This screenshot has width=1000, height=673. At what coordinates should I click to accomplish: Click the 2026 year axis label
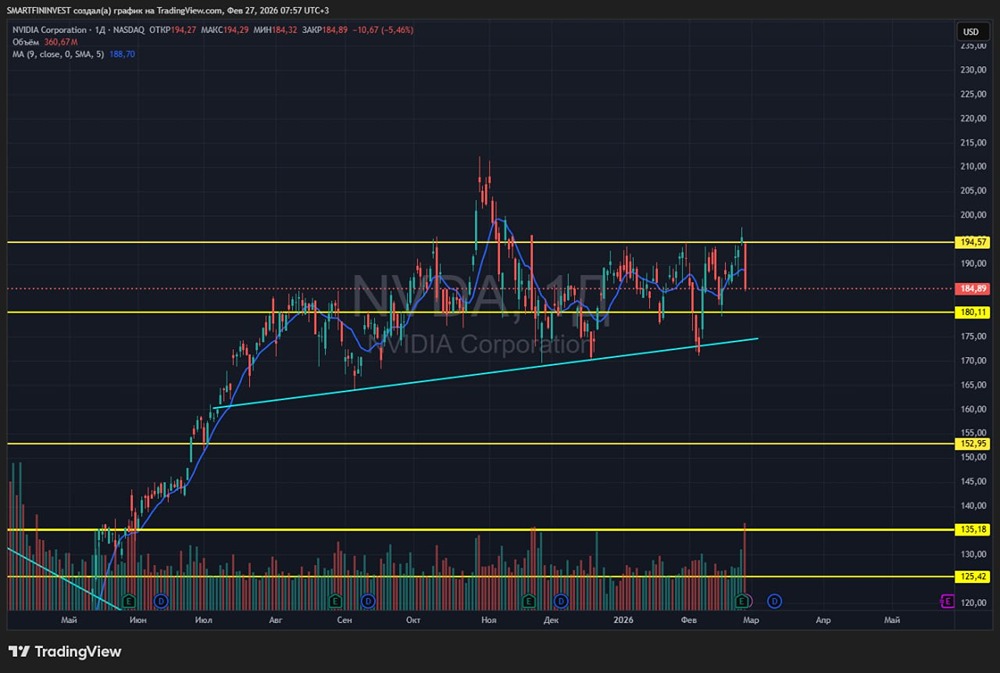(x=623, y=620)
